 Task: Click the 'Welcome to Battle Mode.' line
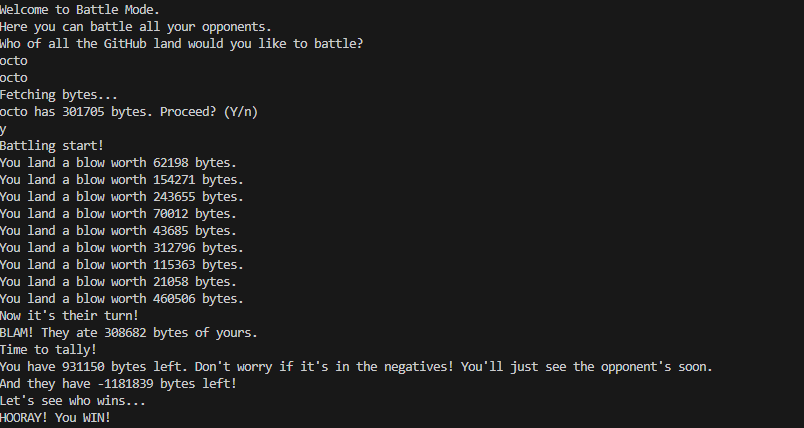80,10
